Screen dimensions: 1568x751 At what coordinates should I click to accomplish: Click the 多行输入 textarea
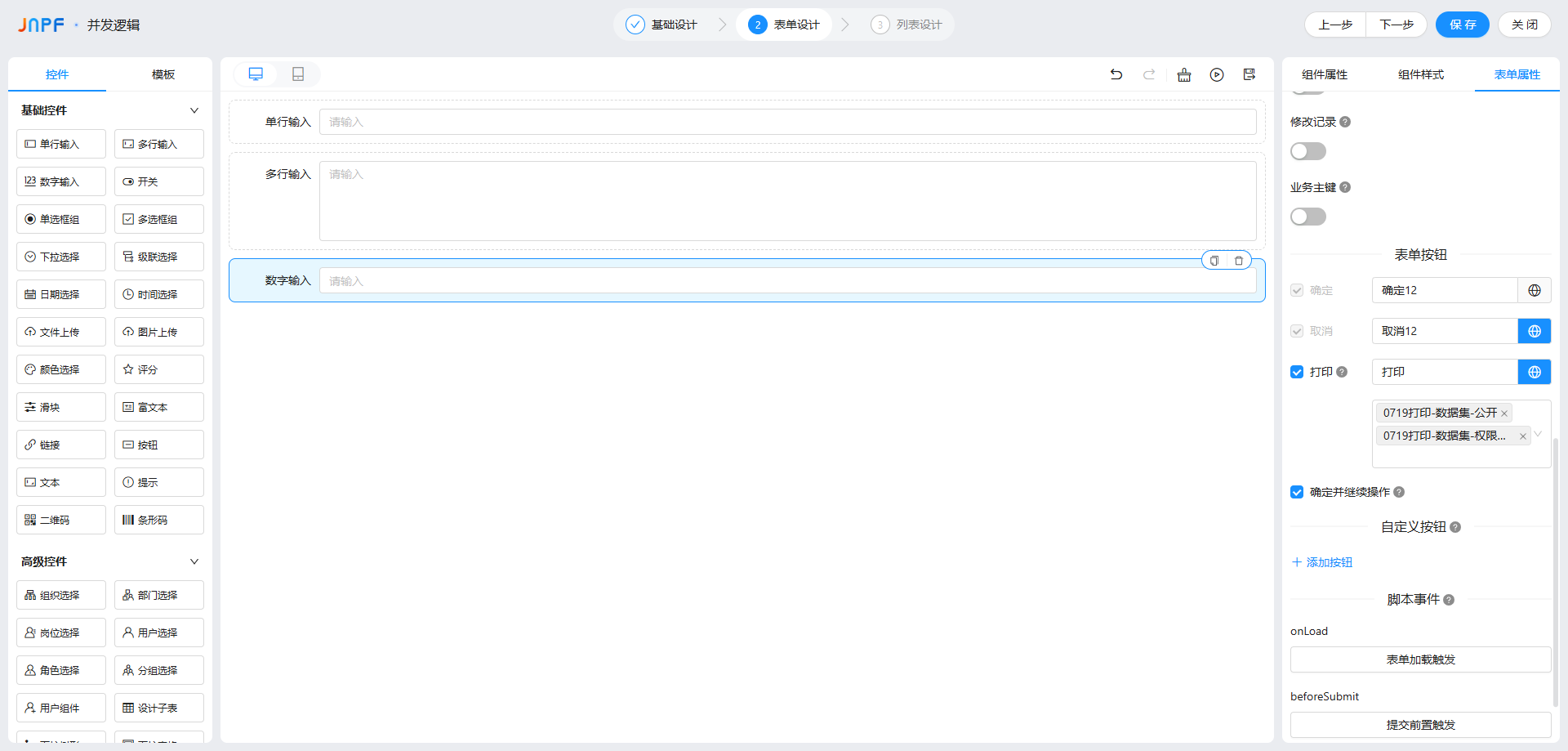click(x=788, y=201)
